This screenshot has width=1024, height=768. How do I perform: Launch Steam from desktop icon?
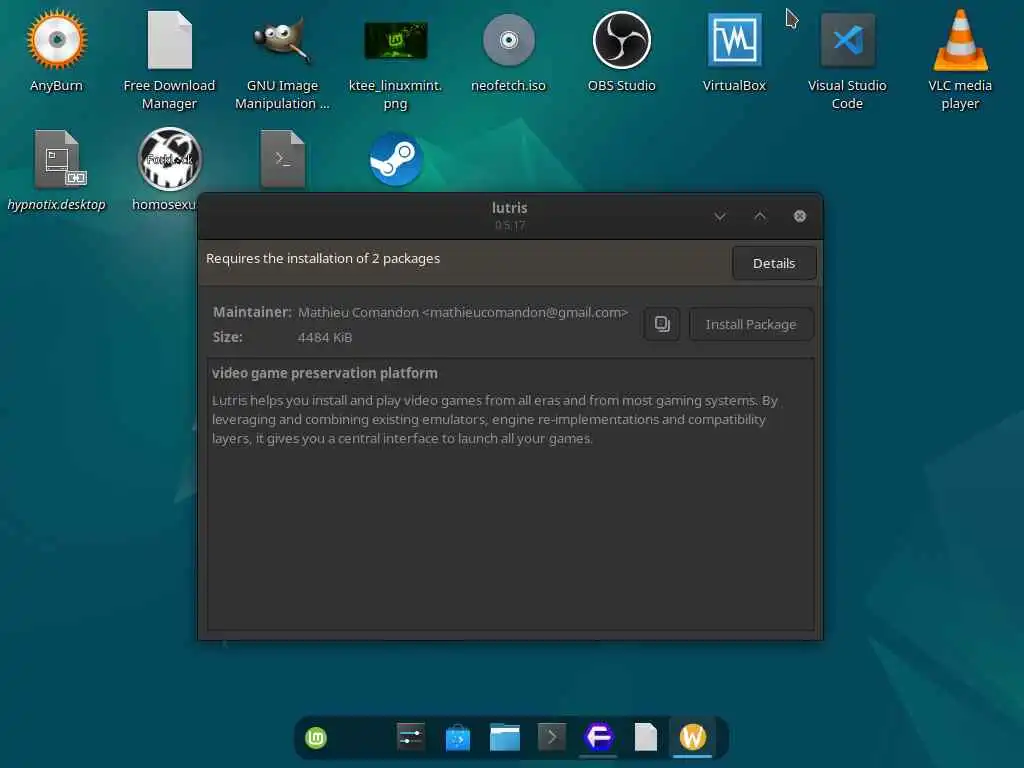point(396,159)
